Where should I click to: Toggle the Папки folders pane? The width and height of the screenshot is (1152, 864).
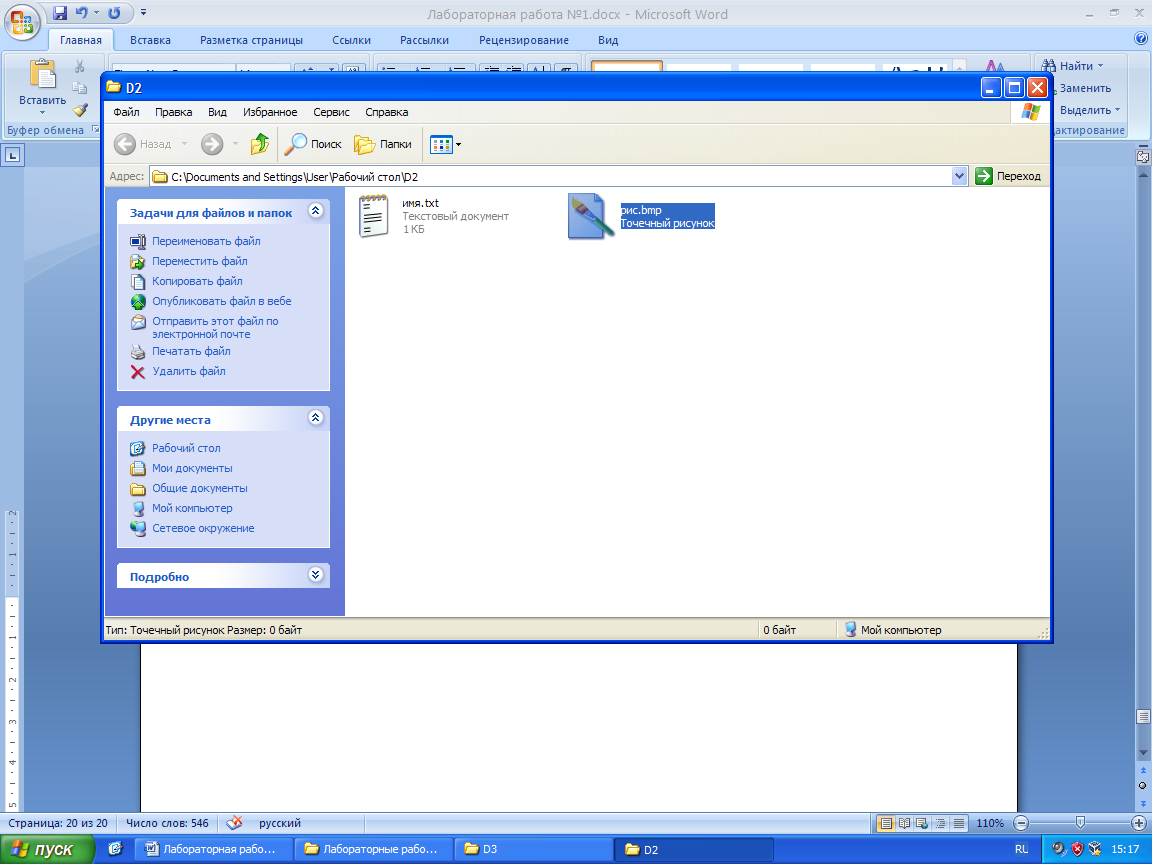383,144
